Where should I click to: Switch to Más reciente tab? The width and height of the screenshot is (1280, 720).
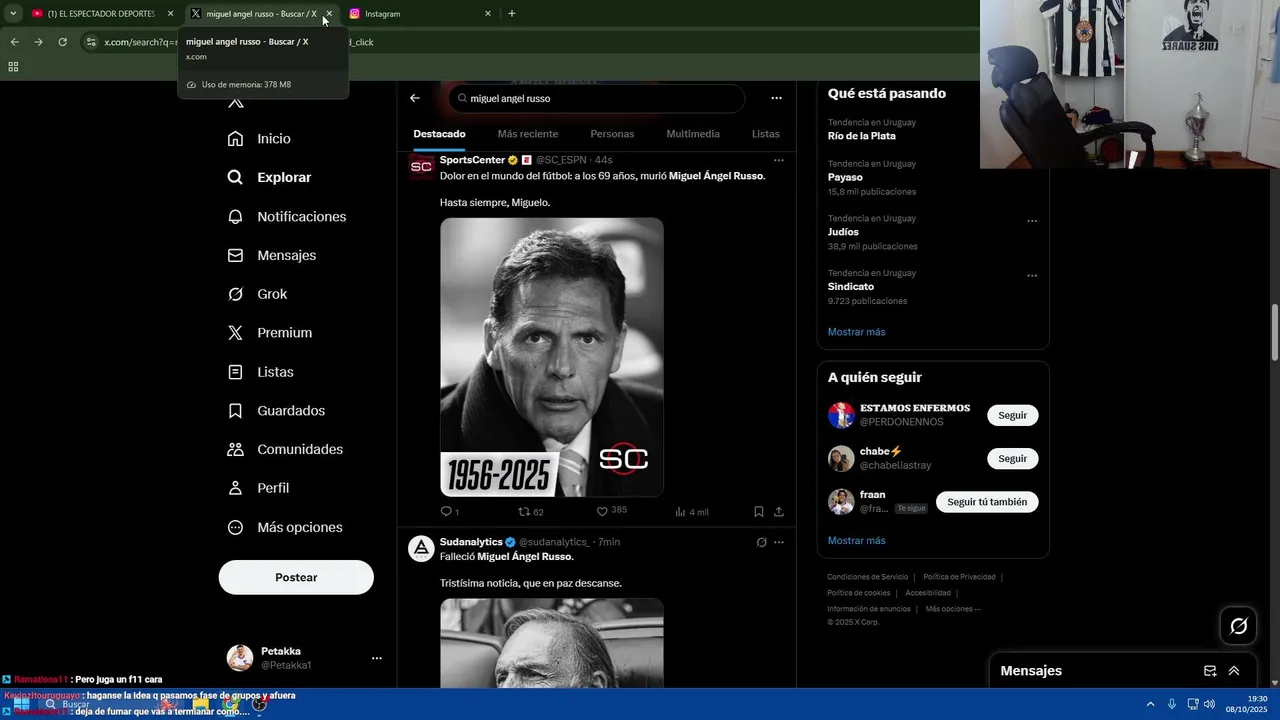(528, 134)
